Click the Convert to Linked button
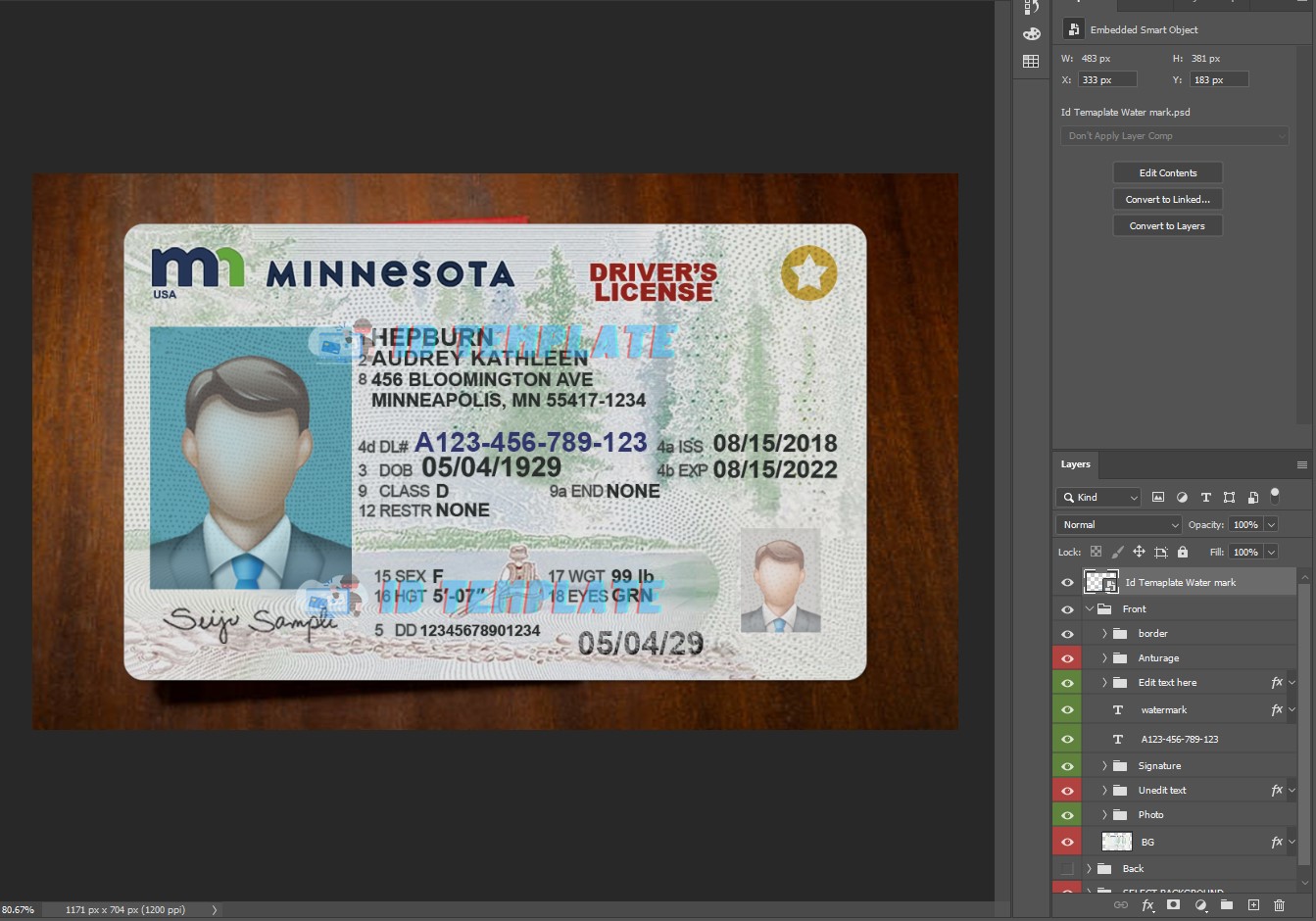This screenshot has width=1316, height=921. point(1168,199)
